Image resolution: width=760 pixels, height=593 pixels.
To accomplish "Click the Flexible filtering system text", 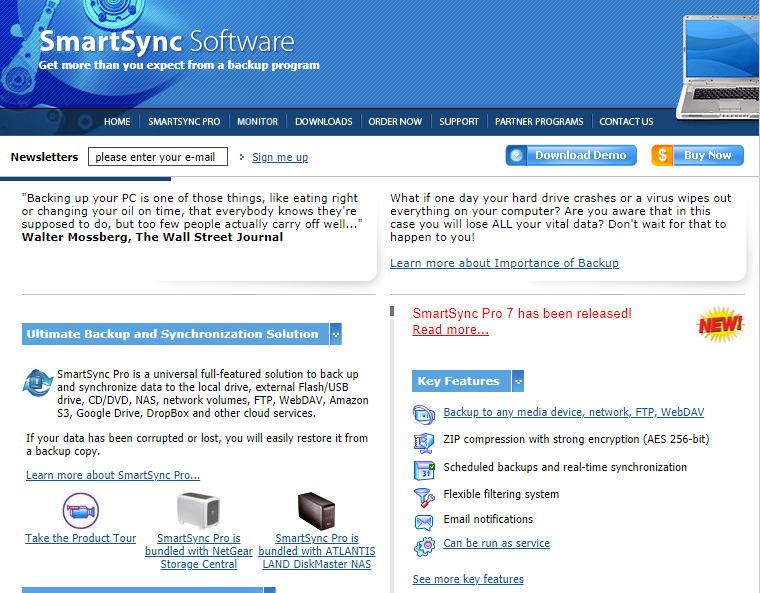I will [x=501, y=494].
